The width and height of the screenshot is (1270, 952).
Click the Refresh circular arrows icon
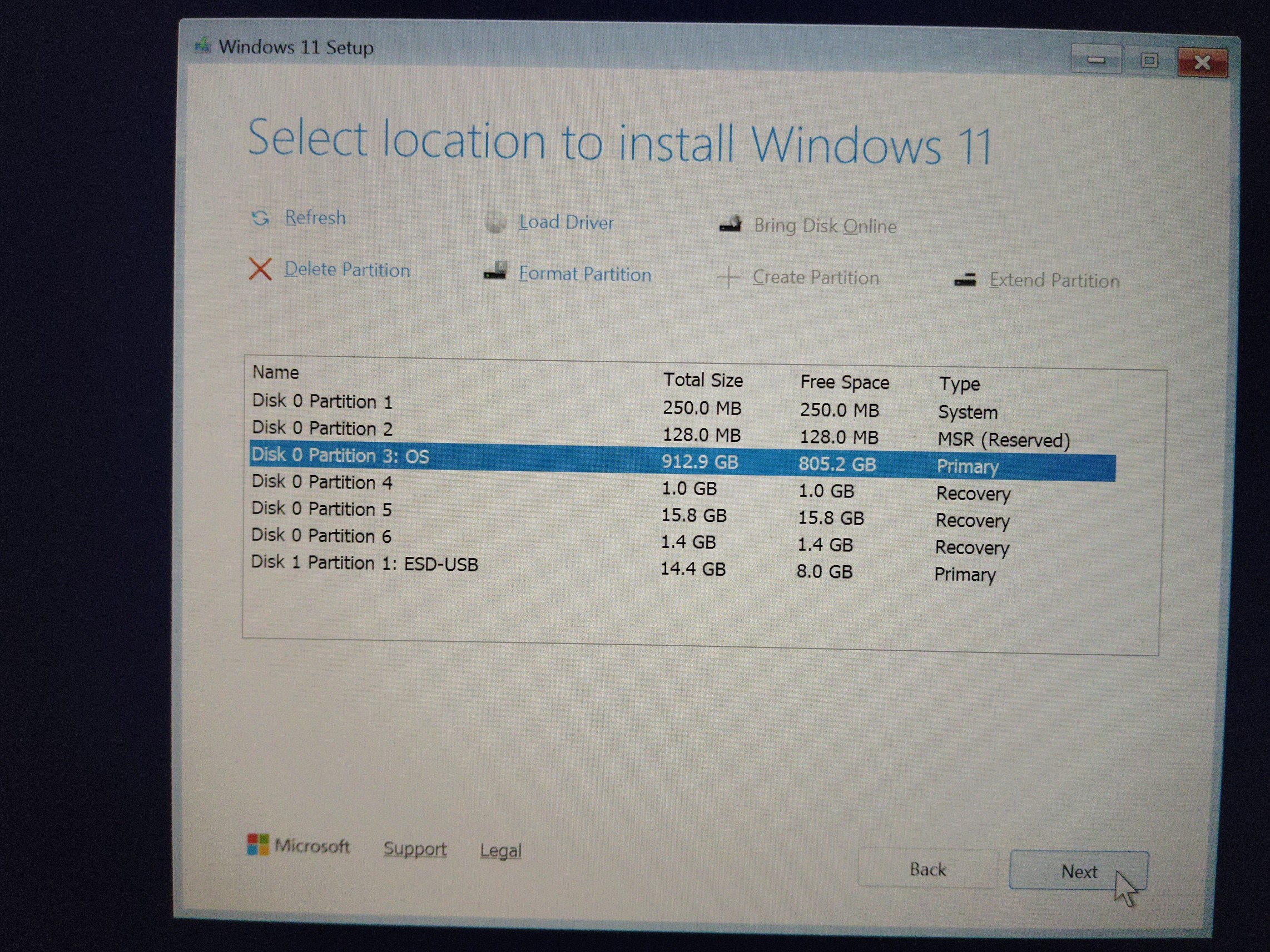pos(261,217)
